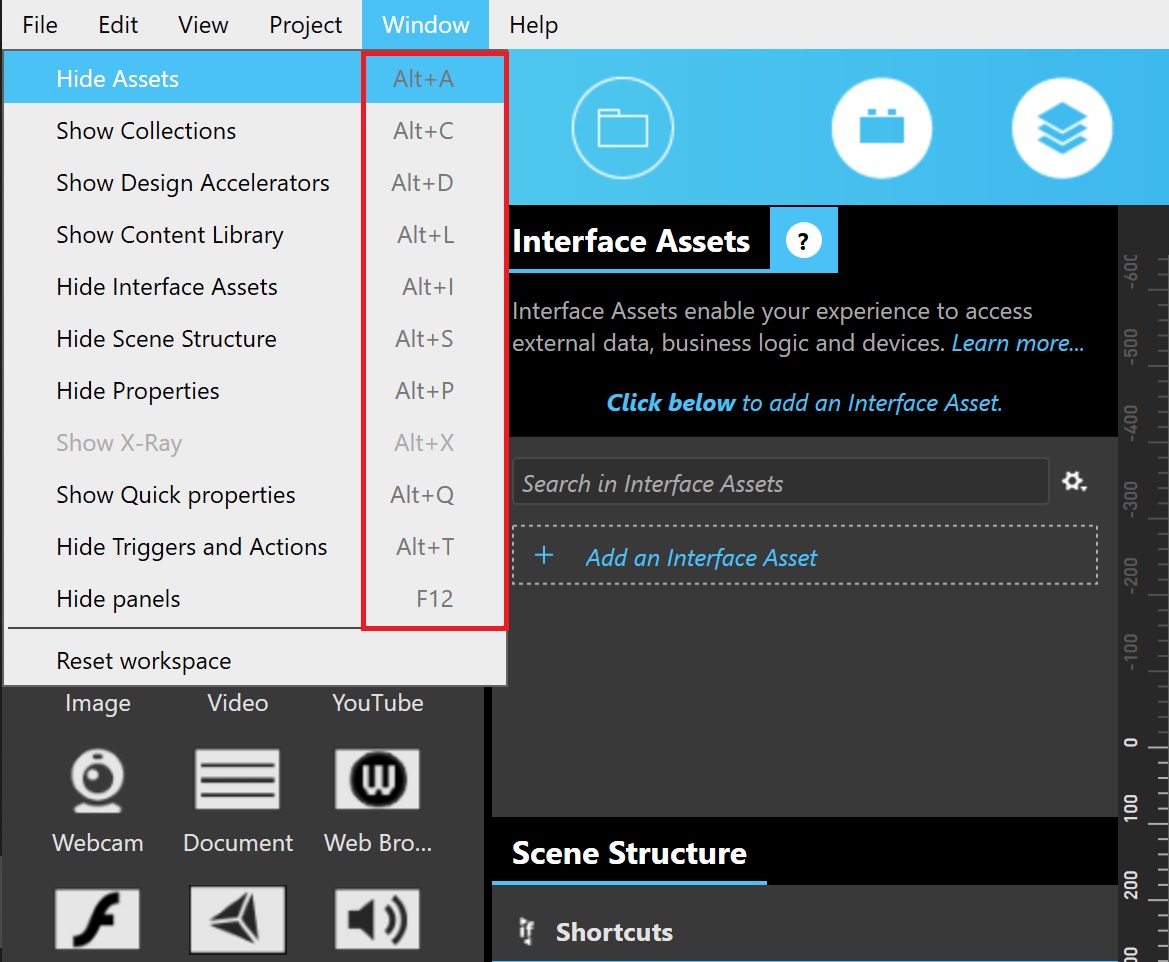Select Hide Properties menu item
1169x962 pixels.
[x=255, y=391]
